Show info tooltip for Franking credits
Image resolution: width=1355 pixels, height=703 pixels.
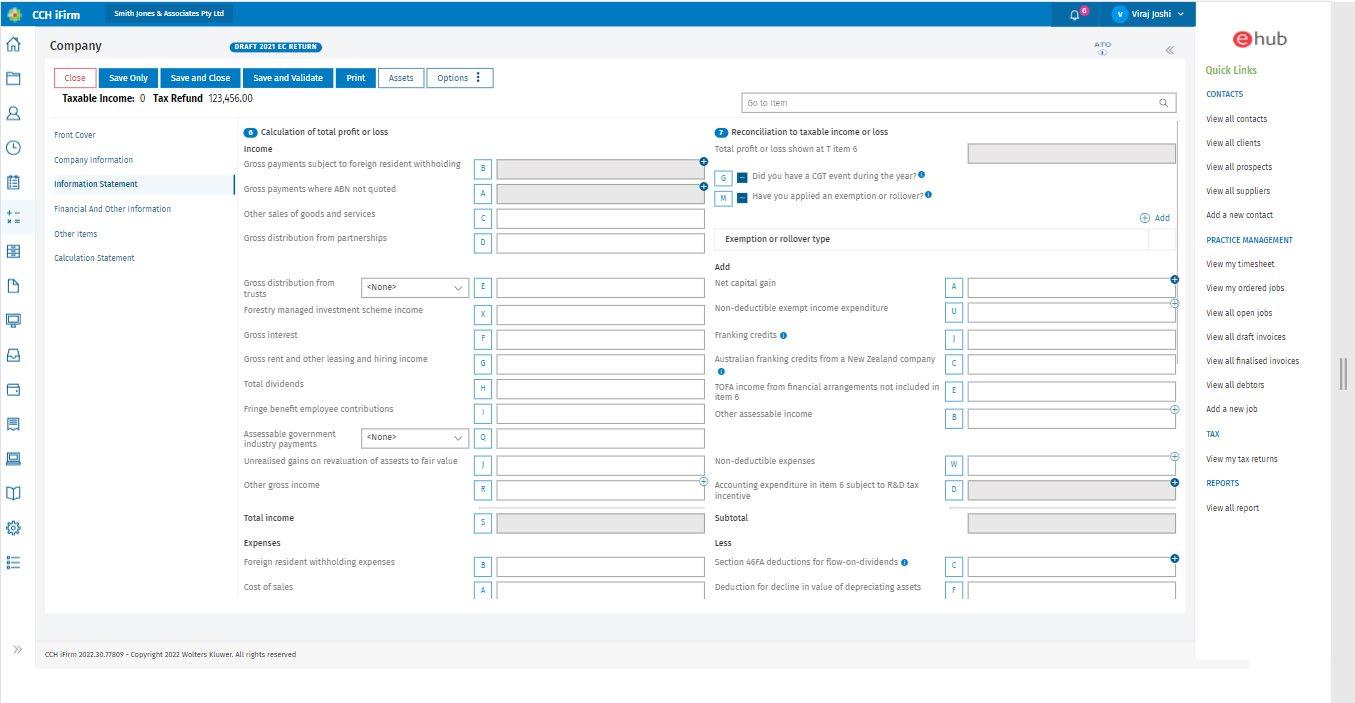click(783, 336)
